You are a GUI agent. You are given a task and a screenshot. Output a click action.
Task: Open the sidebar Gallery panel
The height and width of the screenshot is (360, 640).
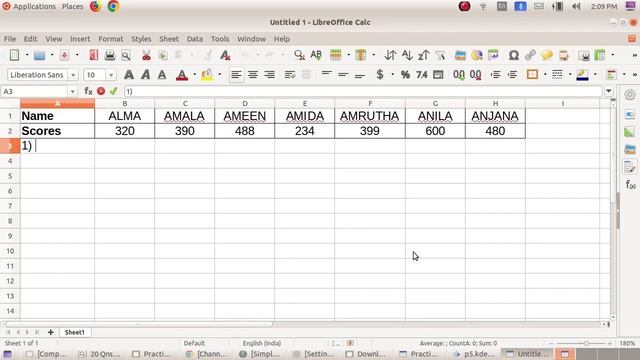tap(630, 149)
